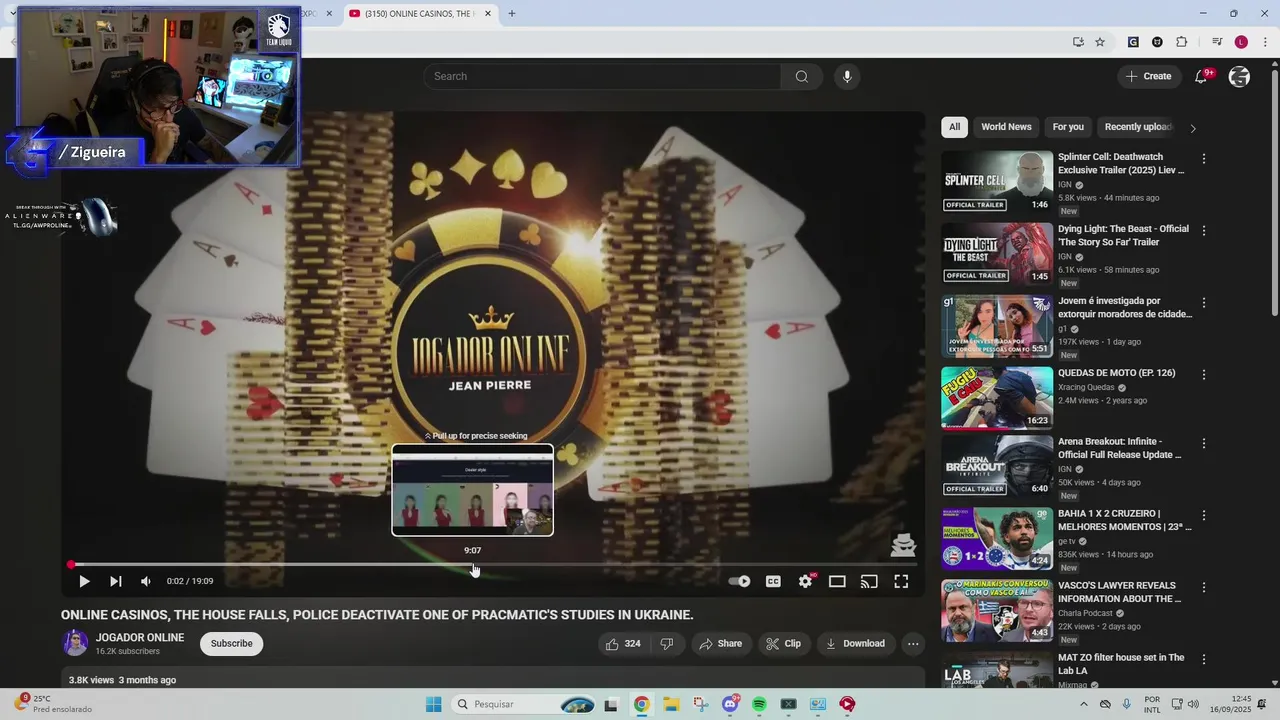Click the search magnifier button
Viewport: 1280px width, 720px height.
802,77
